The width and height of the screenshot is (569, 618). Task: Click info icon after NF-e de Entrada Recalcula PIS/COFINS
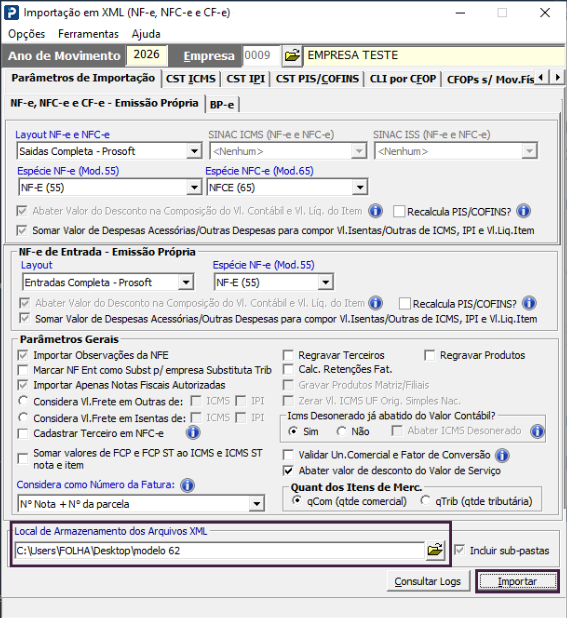click(x=529, y=303)
